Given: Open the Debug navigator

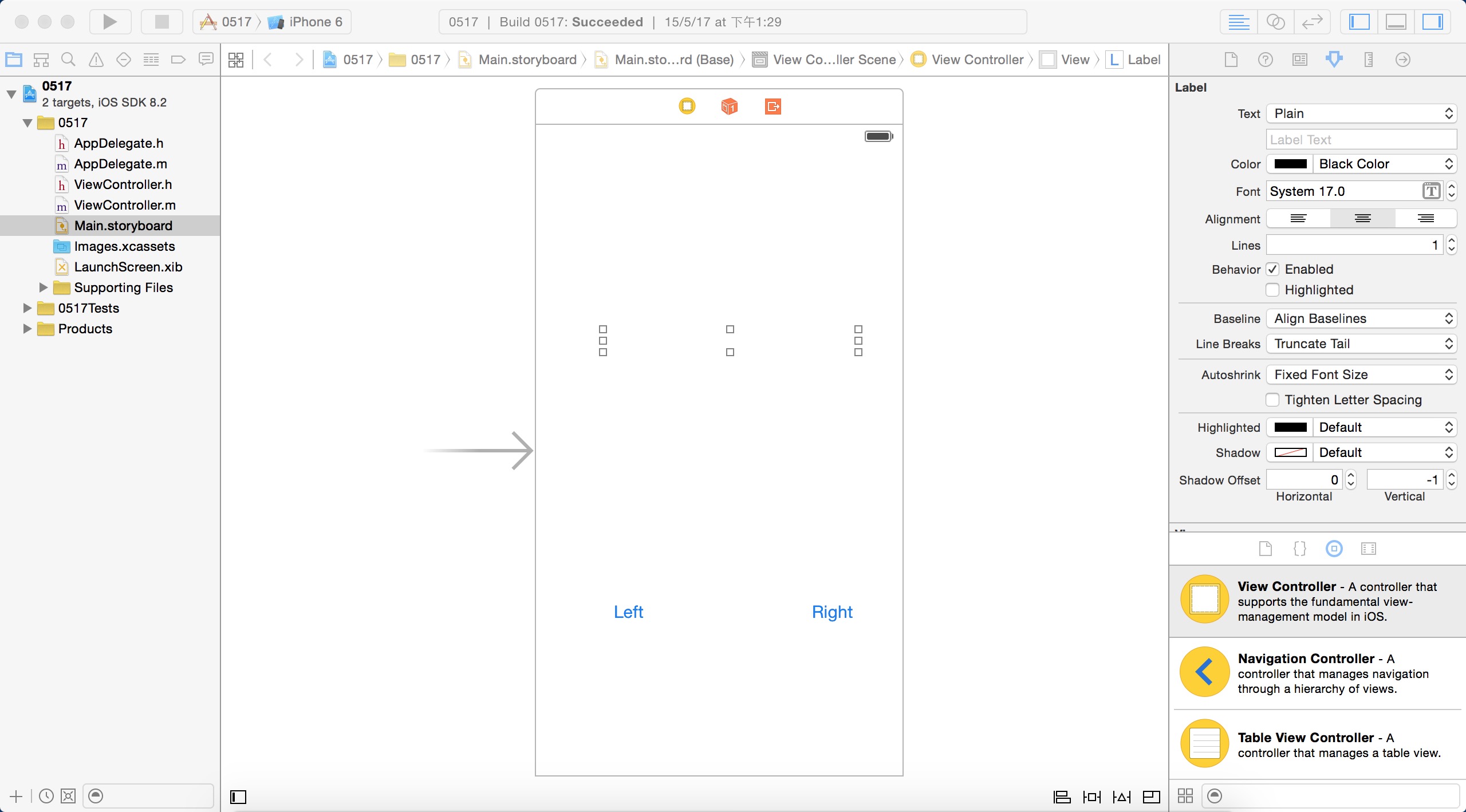Looking at the screenshot, I should tap(151, 60).
